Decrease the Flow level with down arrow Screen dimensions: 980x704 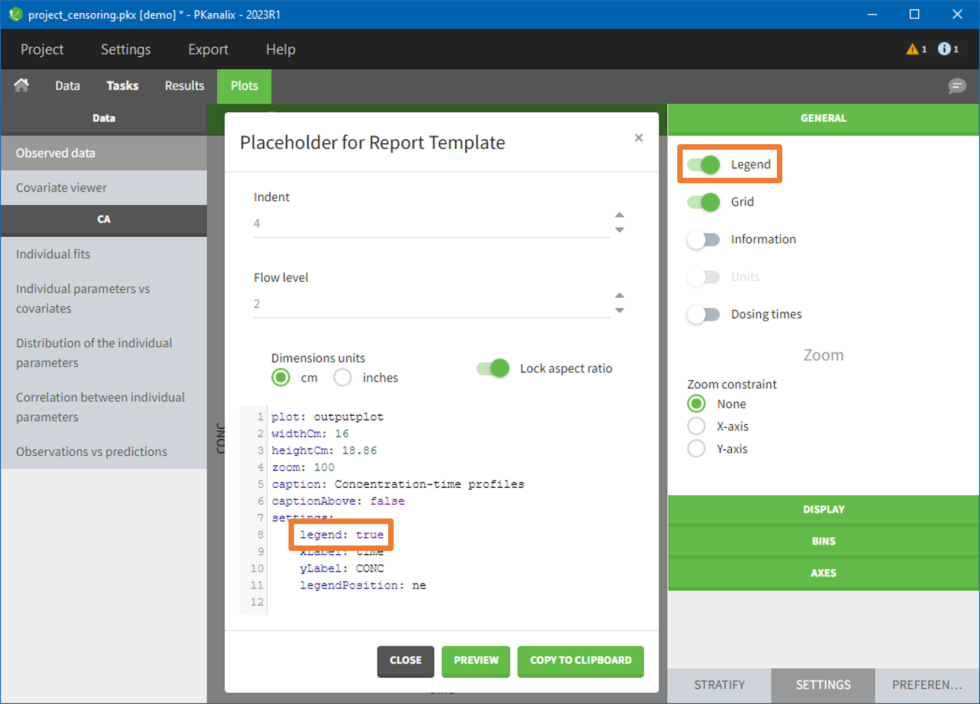[x=620, y=310]
